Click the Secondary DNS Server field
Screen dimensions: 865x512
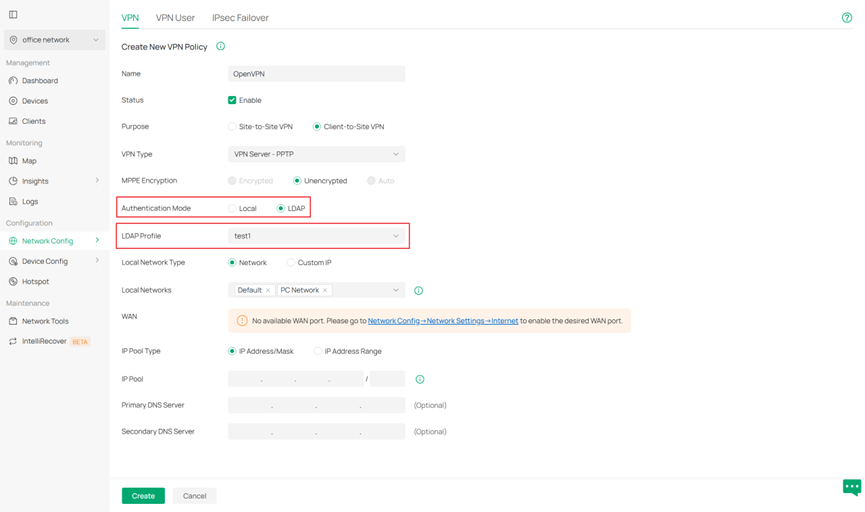pyautogui.click(x=317, y=431)
